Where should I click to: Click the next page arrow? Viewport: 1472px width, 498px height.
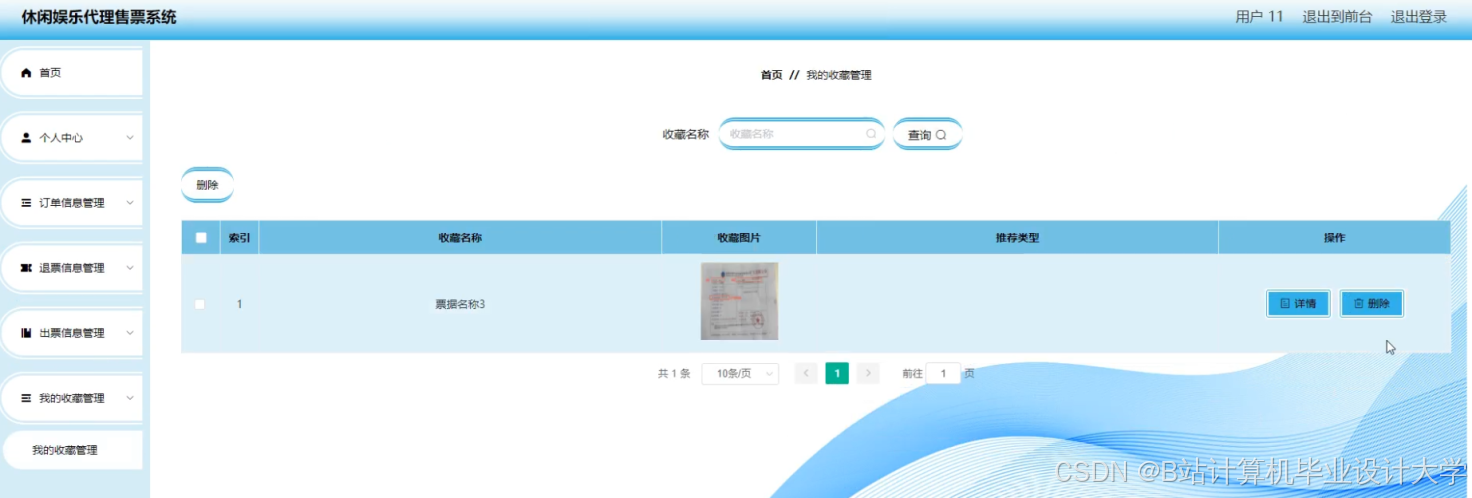point(868,374)
